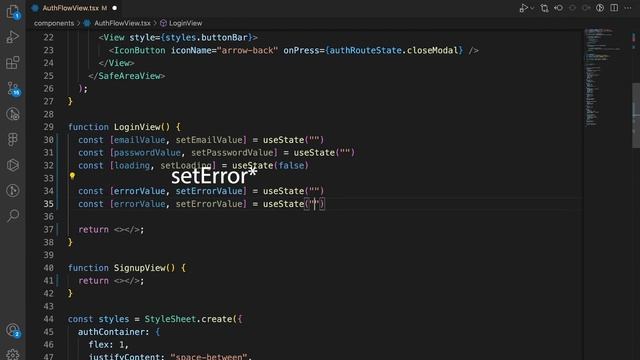Click the dimmed circle icon in editor toolbar
The image size is (640, 360).
click(x=572, y=8)
